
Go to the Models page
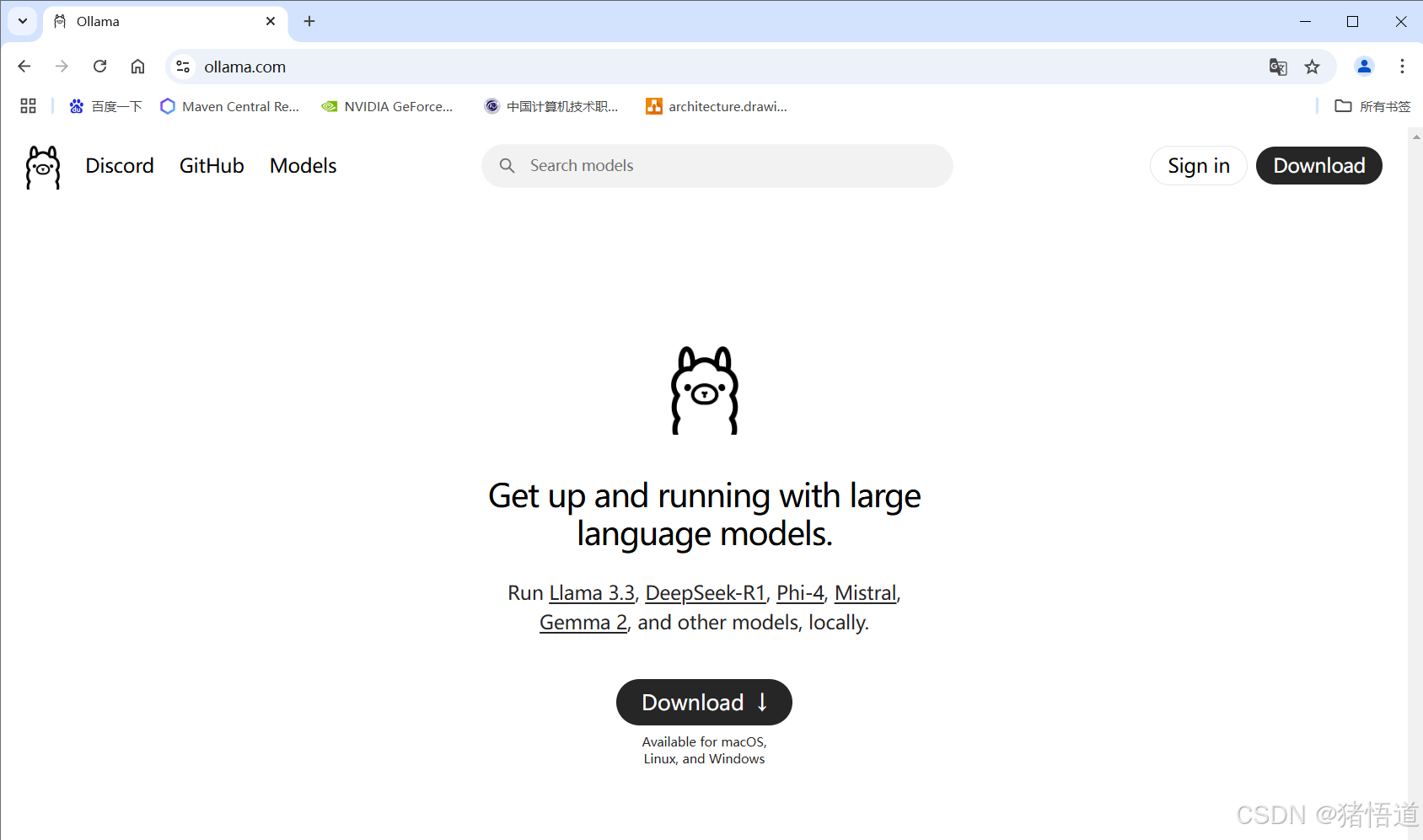[303, 166]
